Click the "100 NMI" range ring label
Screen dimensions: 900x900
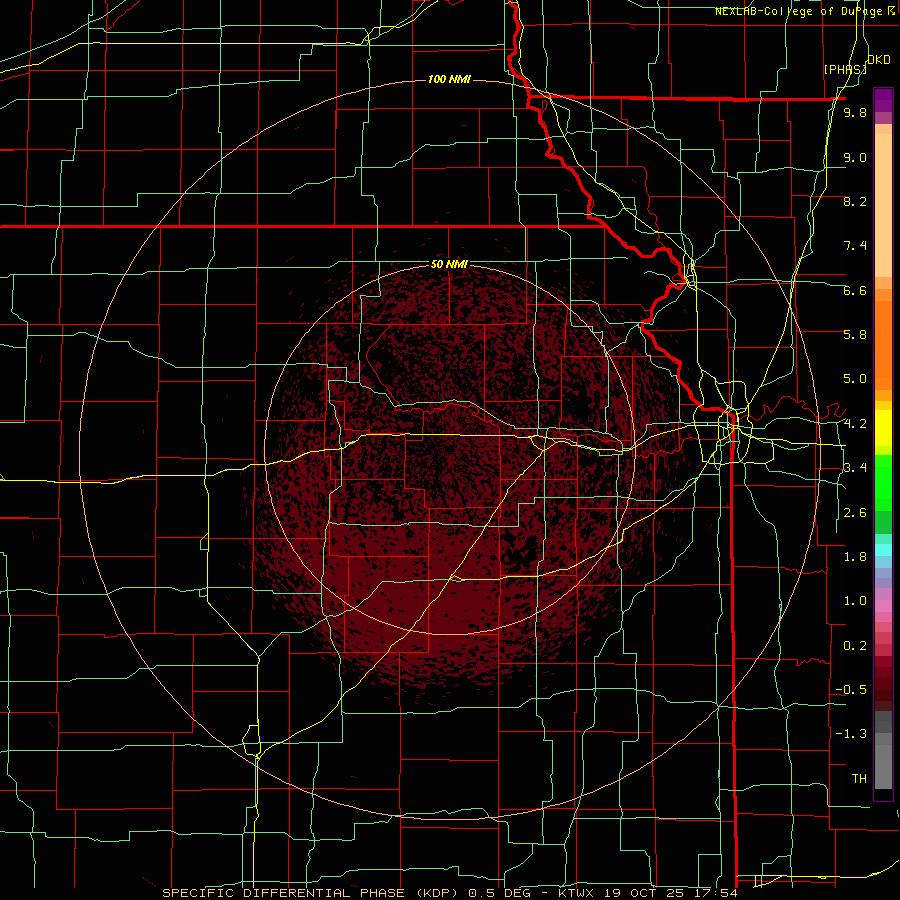click(449, 79)
